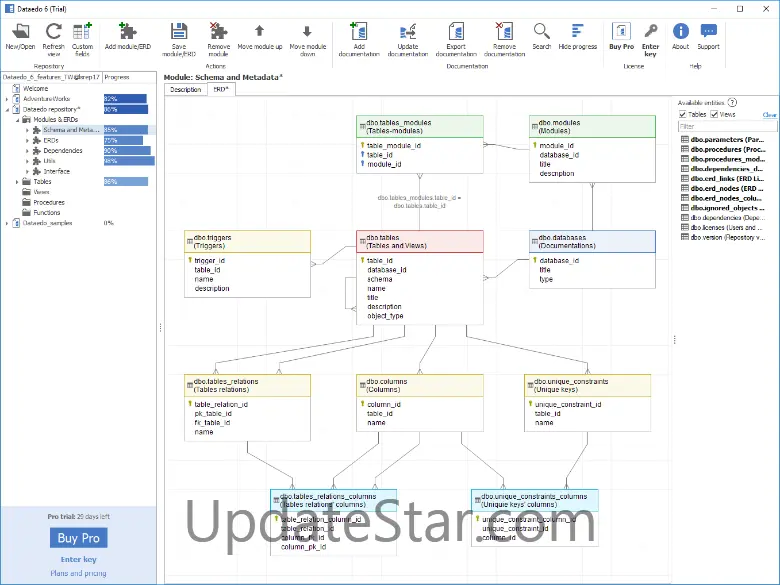
Task: Open the Functions folder in tree
Action: click(x=47, y=212)
